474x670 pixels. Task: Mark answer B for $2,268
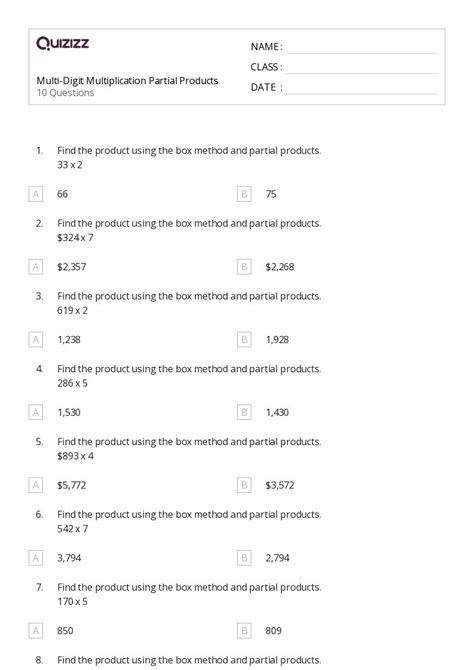[244, 267]
